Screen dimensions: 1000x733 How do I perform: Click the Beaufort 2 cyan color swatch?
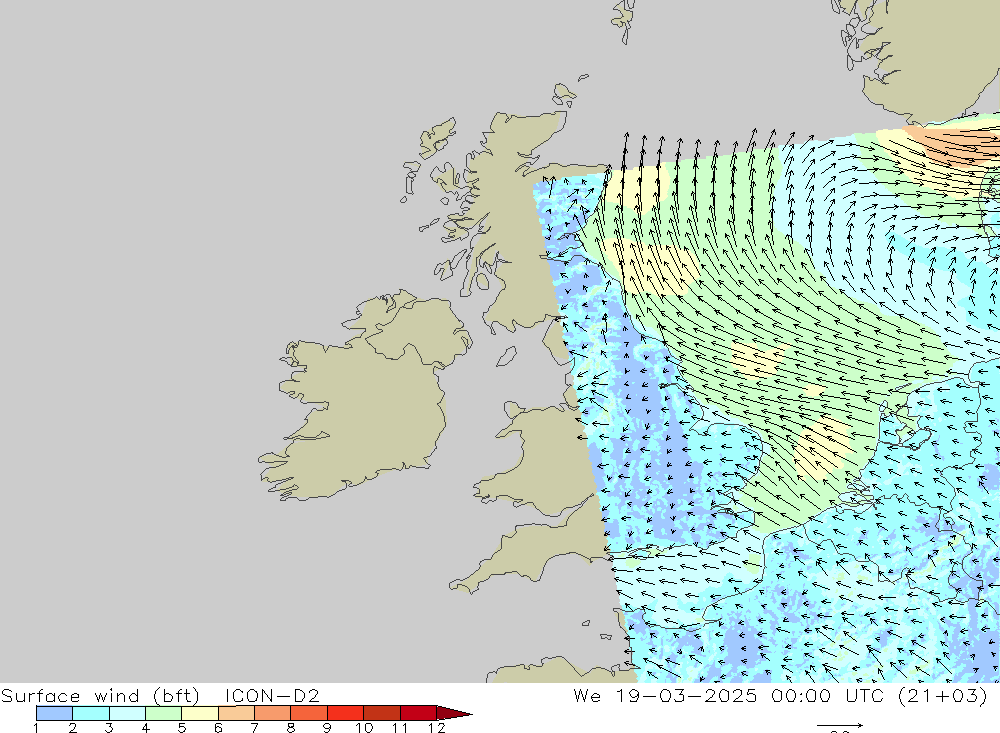[x=91, y=713]
